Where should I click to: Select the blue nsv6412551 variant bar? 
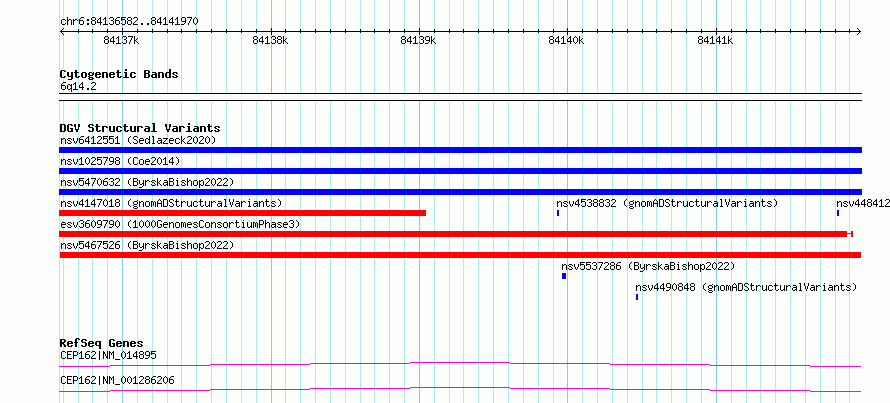pos(460,150)
